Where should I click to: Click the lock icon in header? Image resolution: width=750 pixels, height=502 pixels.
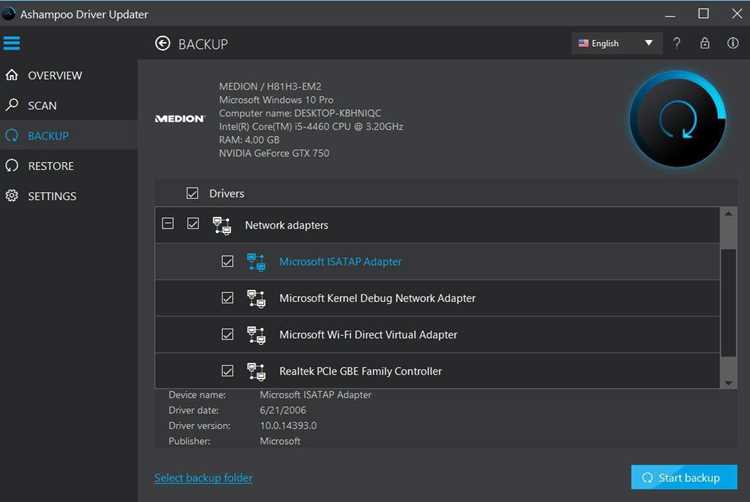click(x=705, y=43)
